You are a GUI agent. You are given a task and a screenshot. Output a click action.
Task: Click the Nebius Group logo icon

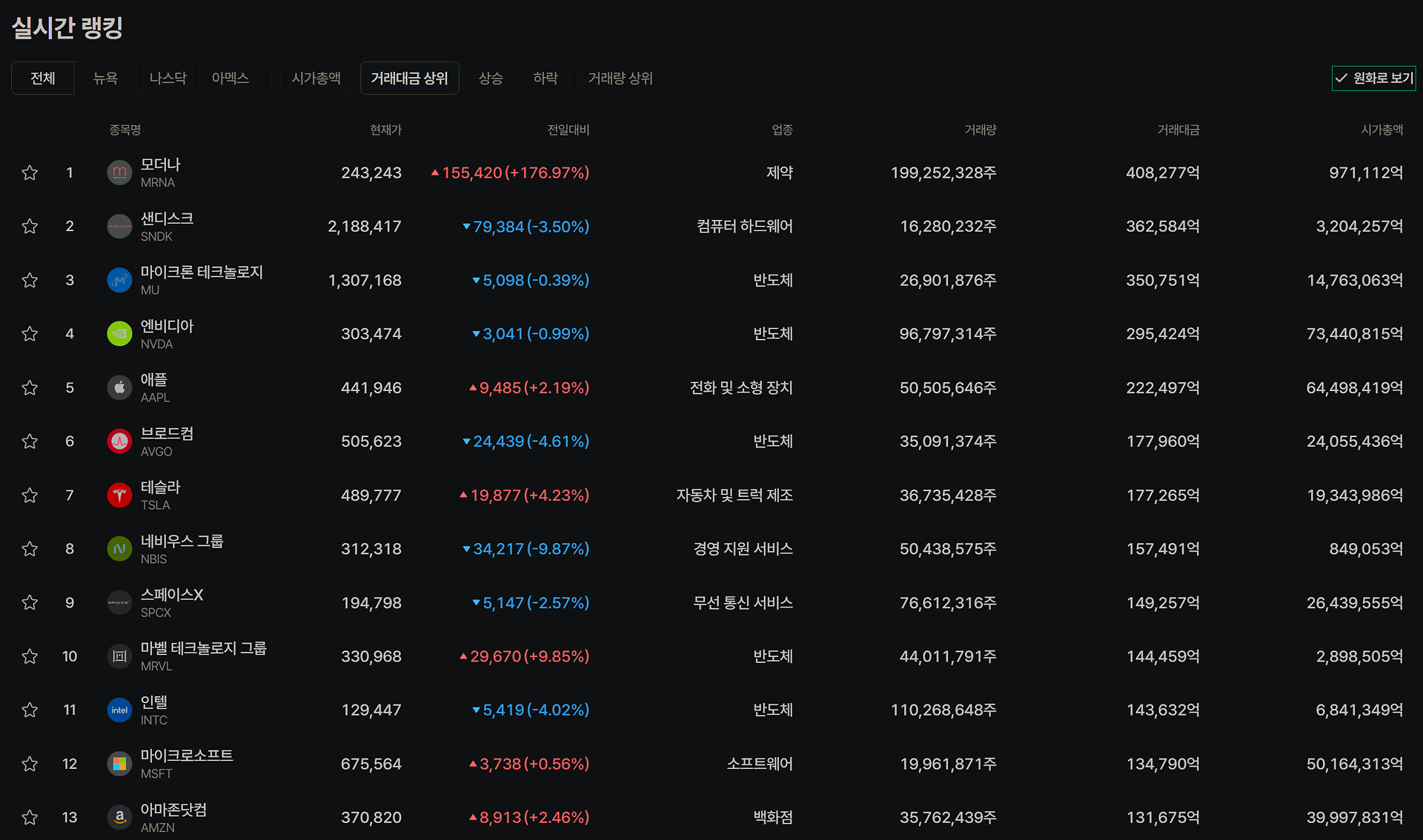[x=119, y=549]
